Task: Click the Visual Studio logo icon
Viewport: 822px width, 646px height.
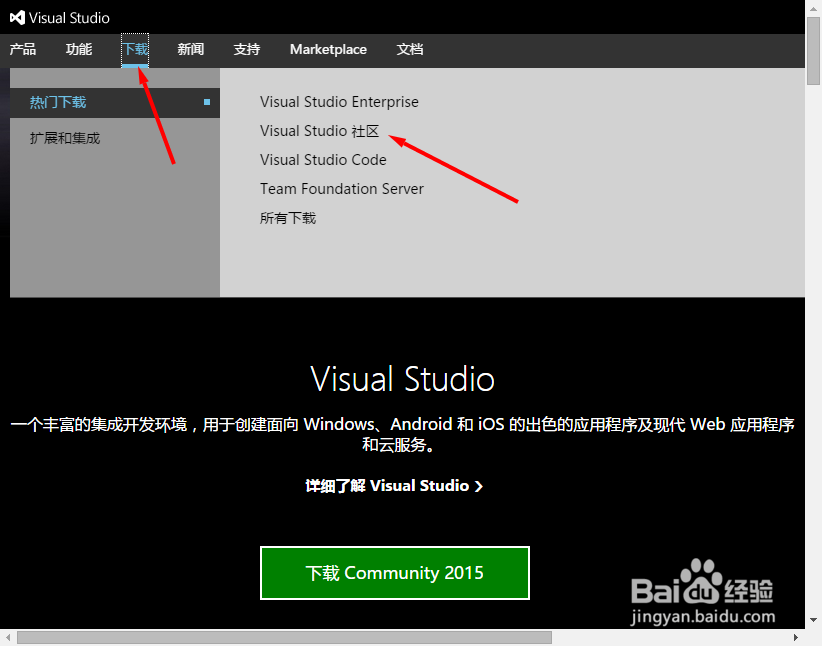Action: (x=18, y=17)
